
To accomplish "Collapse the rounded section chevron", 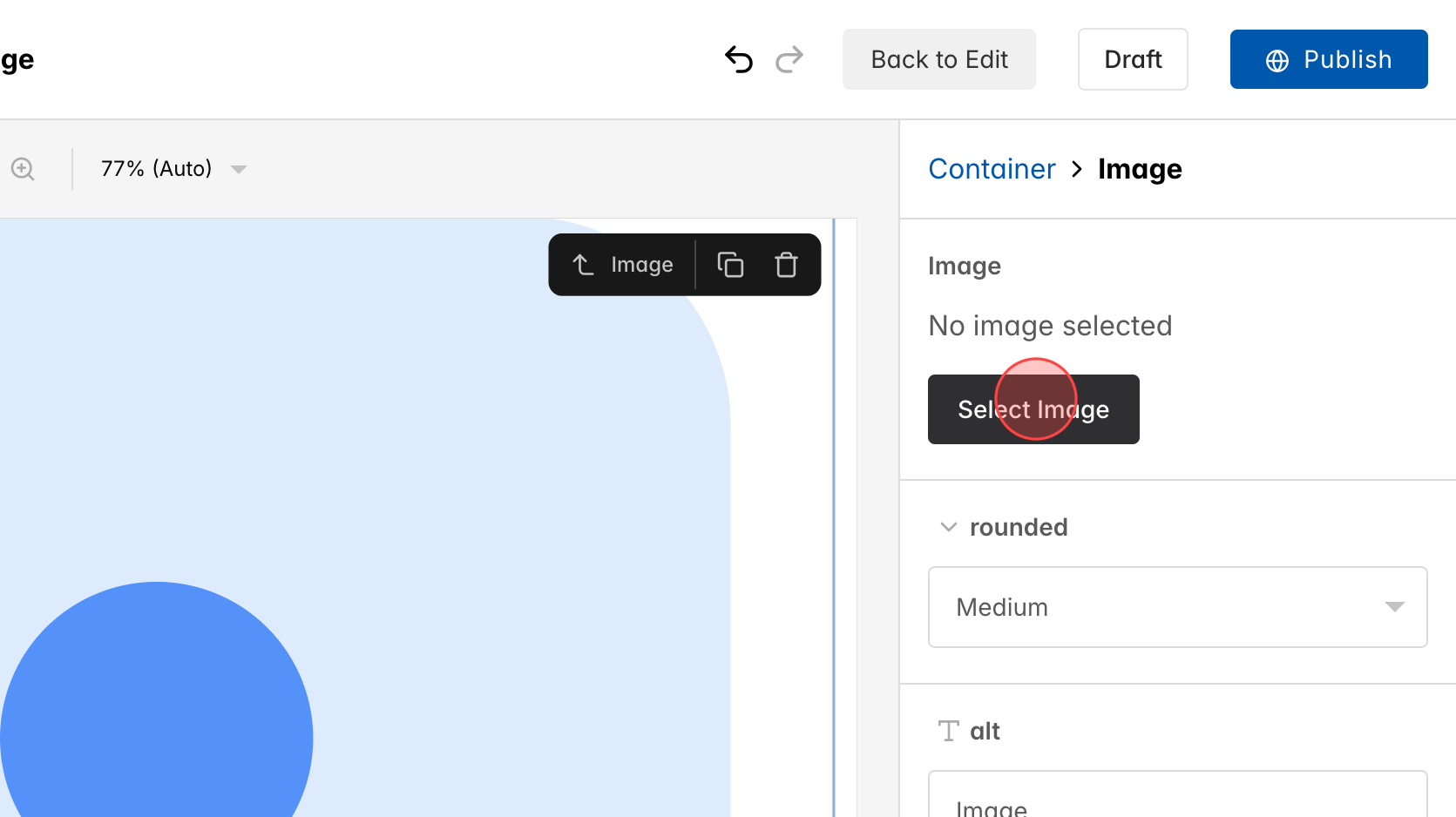I will point(948,527).
